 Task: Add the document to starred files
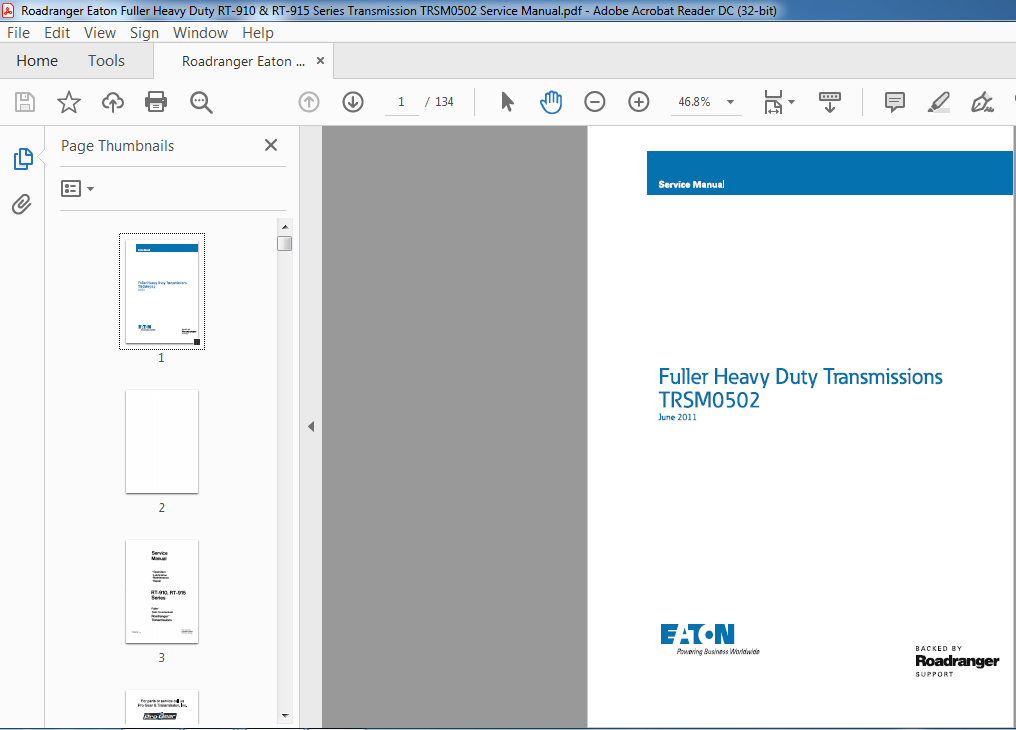pyautogui.click(x=69, y=102)
